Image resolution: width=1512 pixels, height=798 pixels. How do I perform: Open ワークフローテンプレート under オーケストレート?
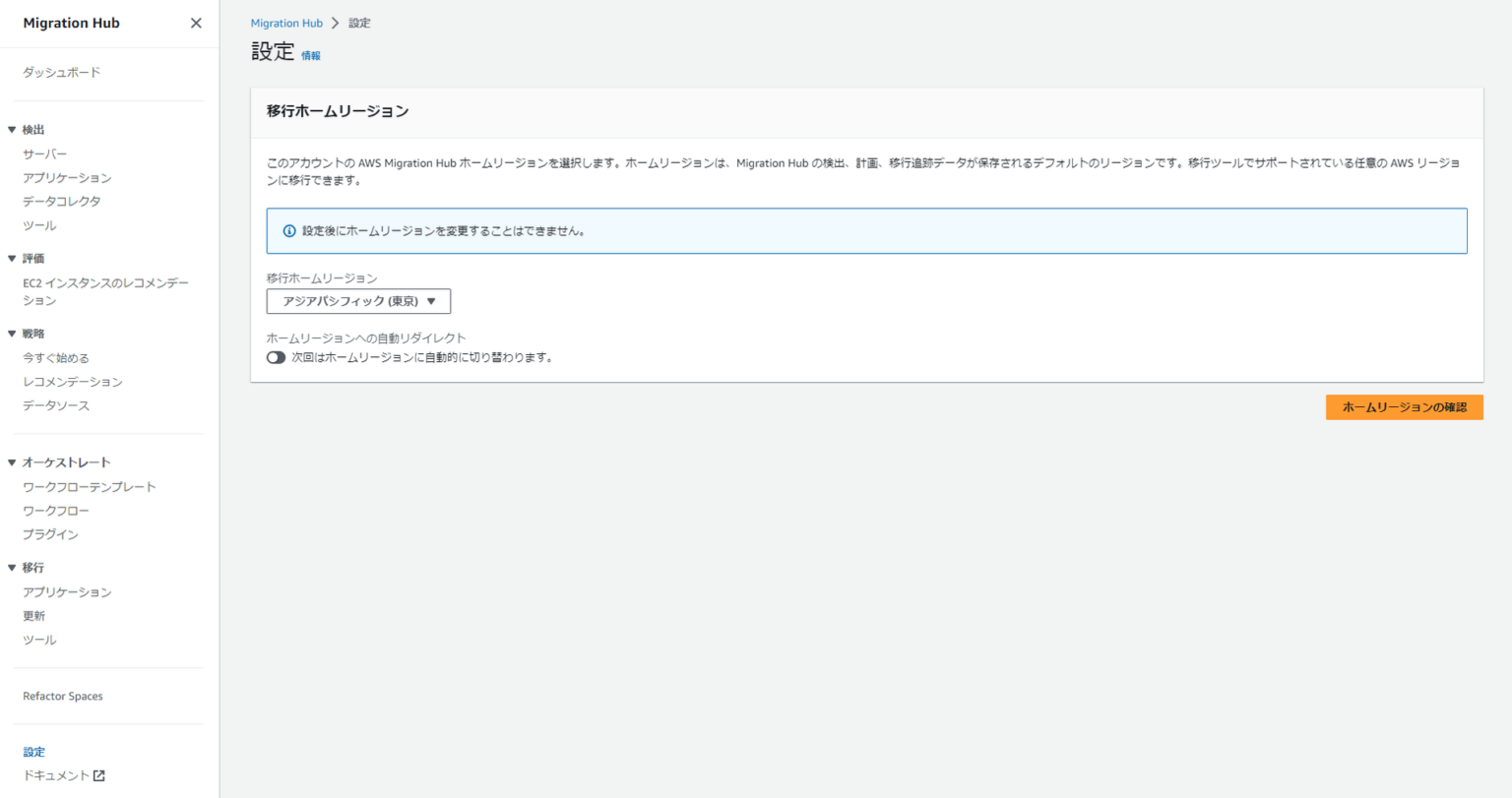click(x=89, y=486)
